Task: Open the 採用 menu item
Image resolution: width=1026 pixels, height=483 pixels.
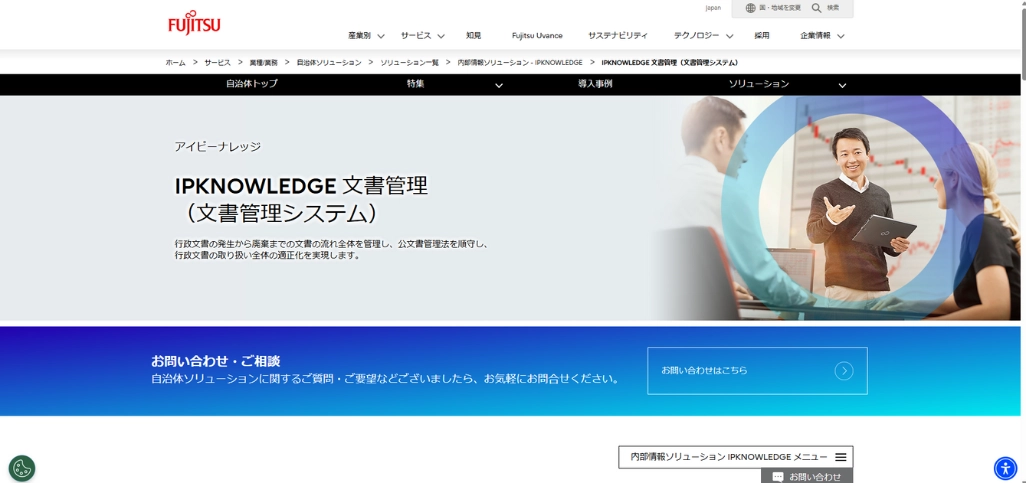Action: pyautogui.click(x=762, y=35)
